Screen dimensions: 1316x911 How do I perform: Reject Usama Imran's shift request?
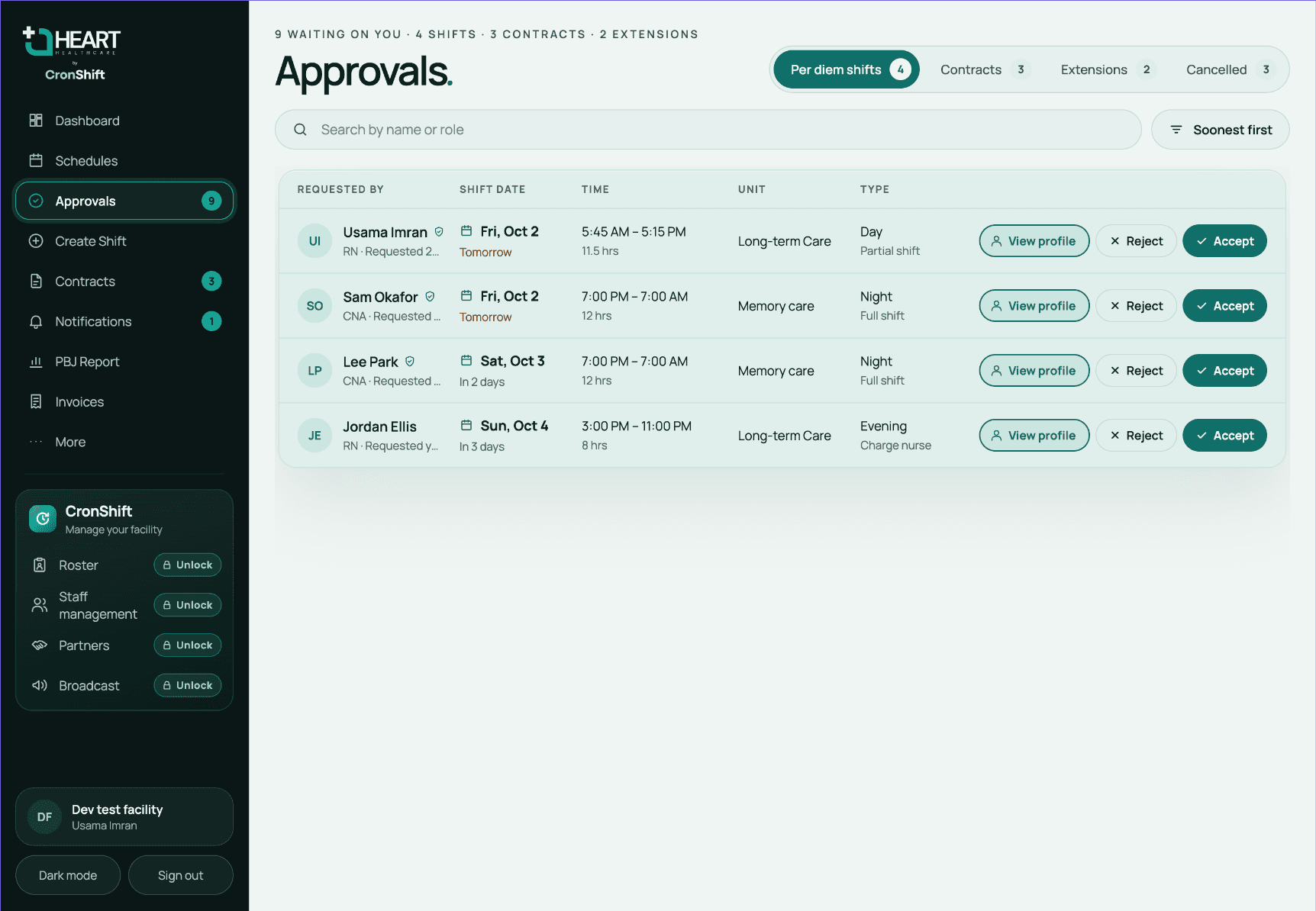[x=1136, y=241]
